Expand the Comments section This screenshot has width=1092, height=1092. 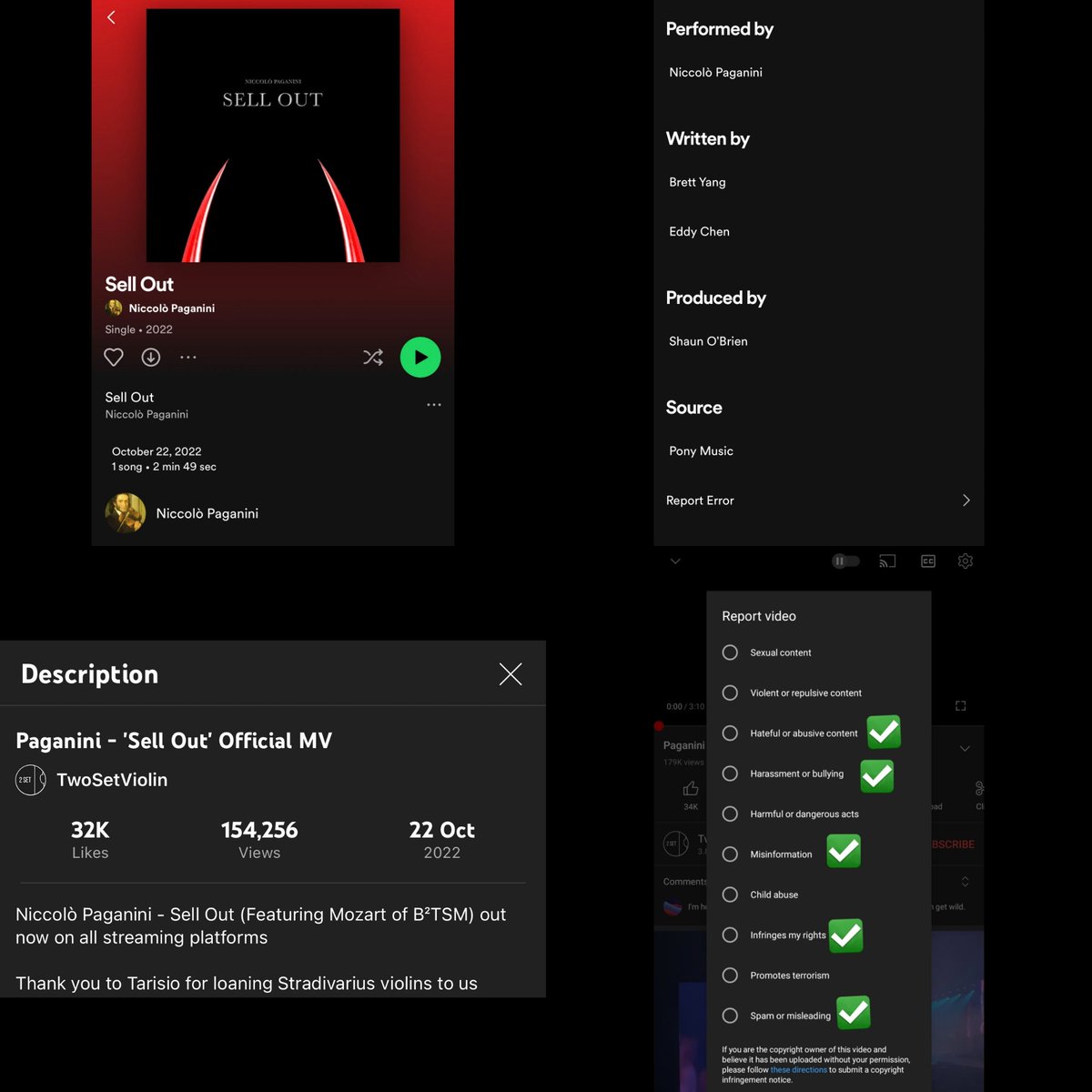966,882
